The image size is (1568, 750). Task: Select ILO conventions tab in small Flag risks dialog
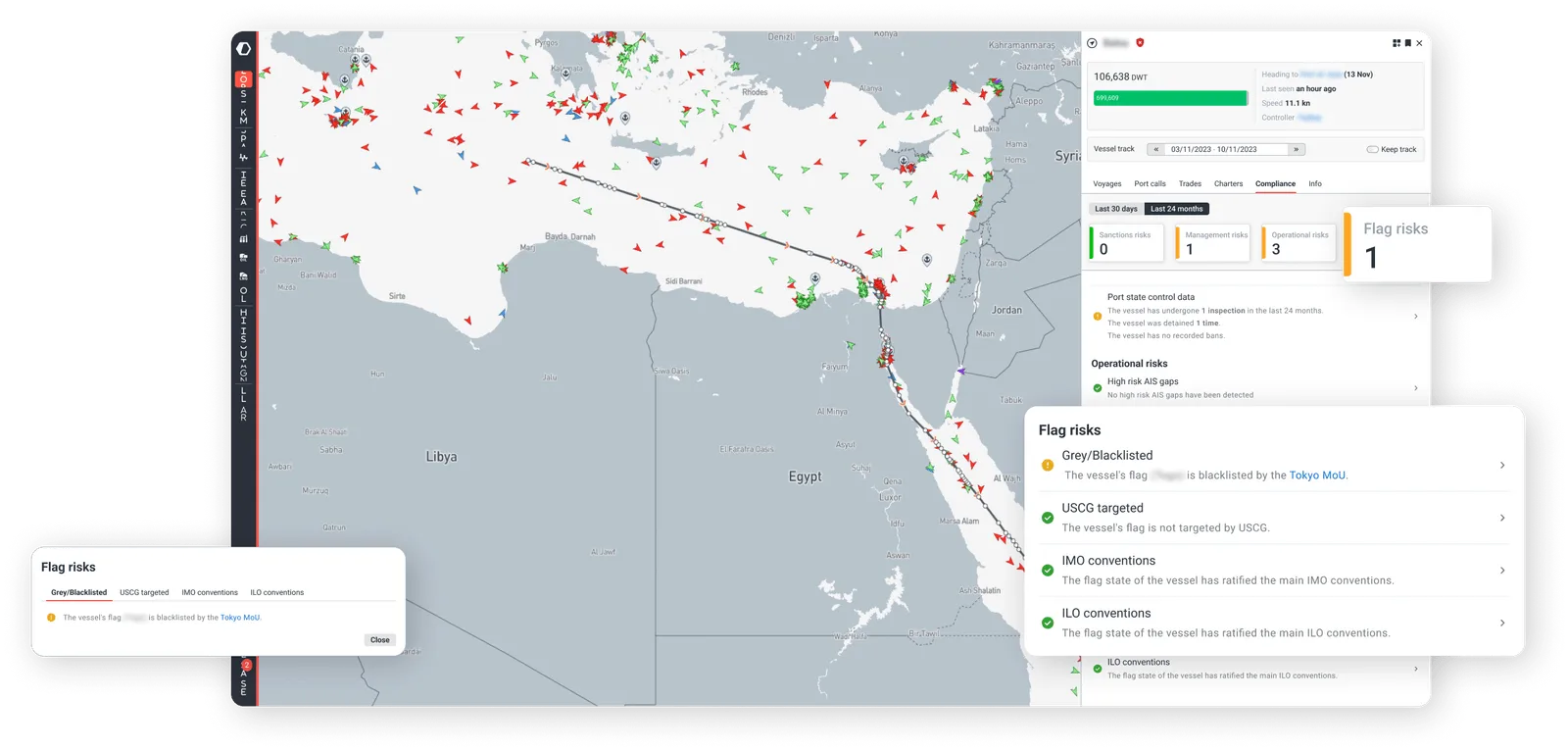(x=276, y=592)
